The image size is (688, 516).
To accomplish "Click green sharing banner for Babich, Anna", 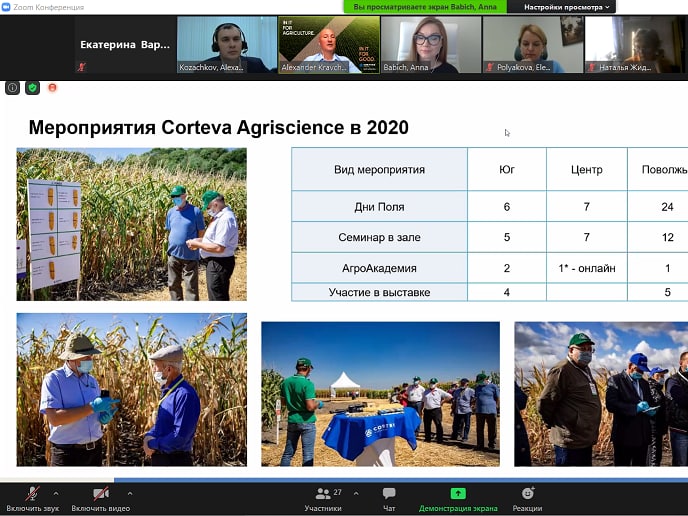I will point(425,7).
